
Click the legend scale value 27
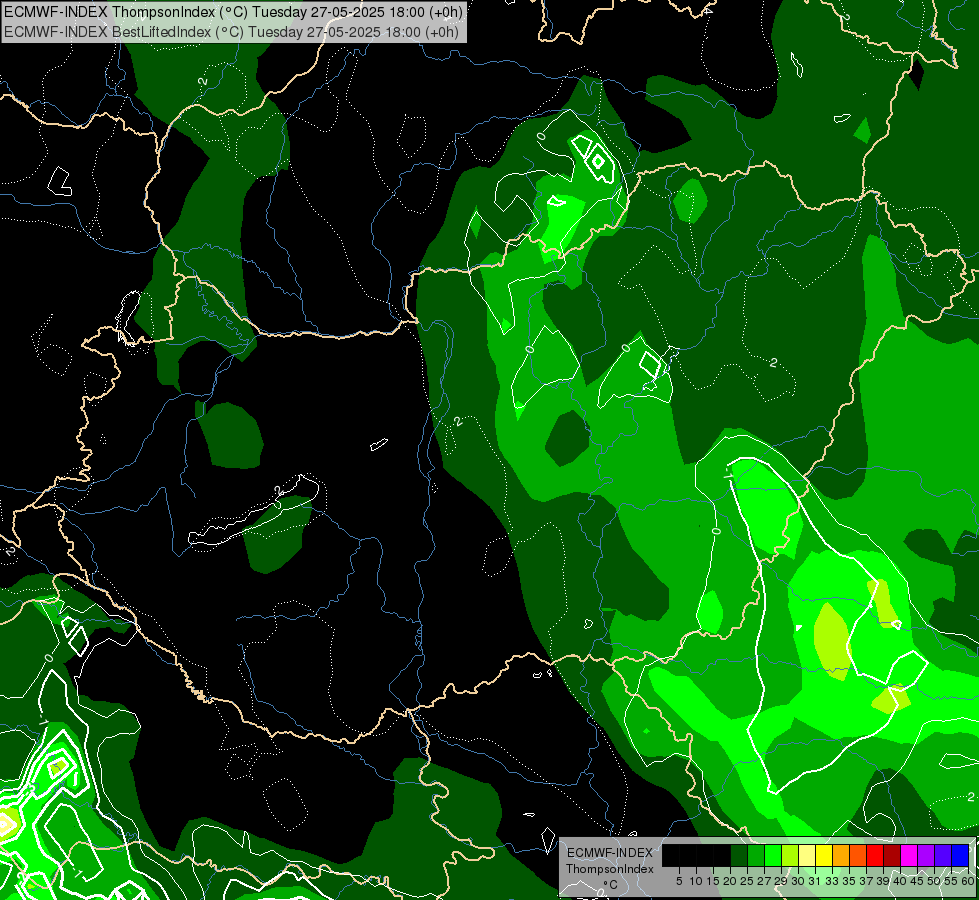point(764,881)
